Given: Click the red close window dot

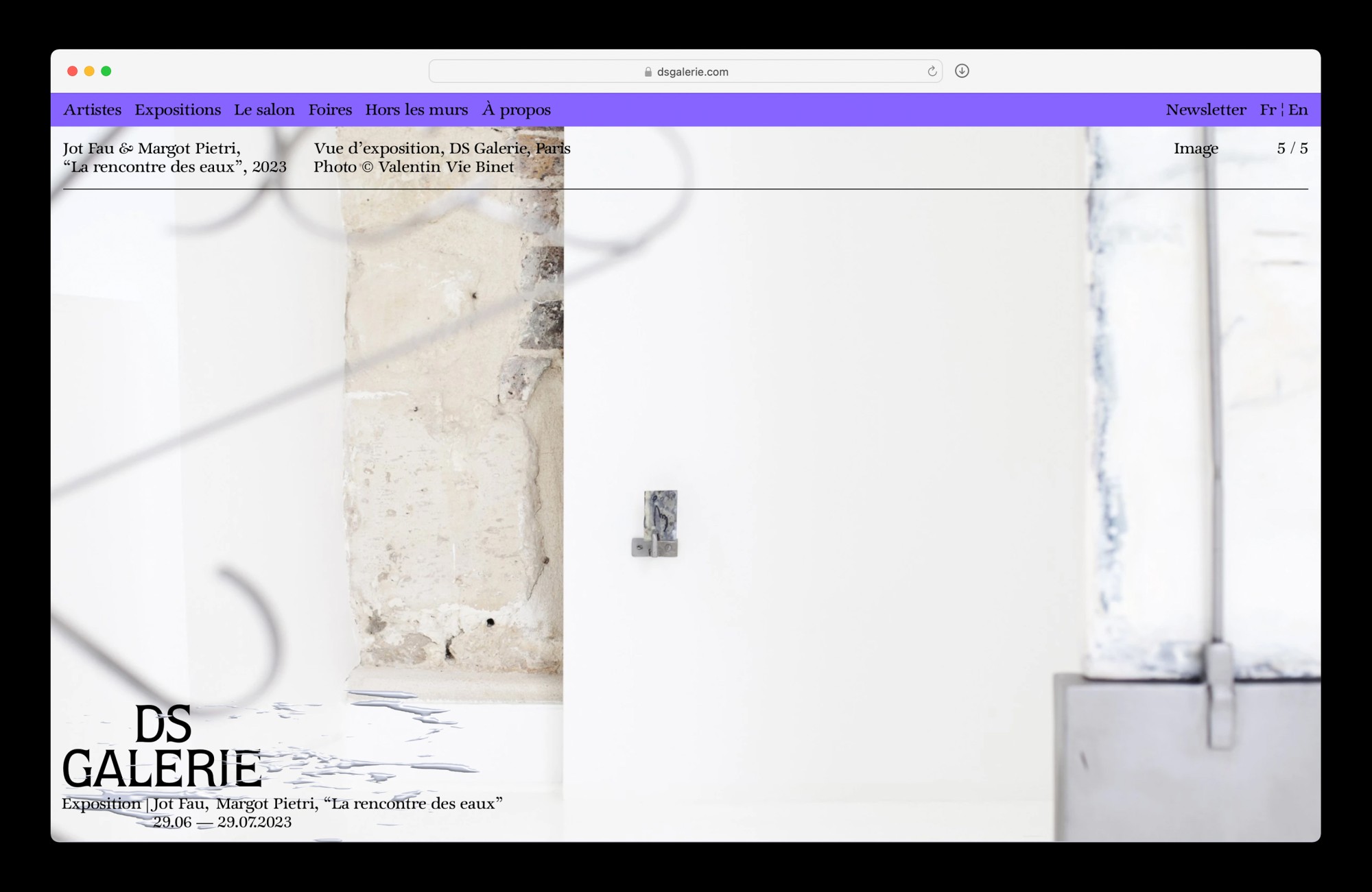Looking at the screenshot, I should point(73,71).
